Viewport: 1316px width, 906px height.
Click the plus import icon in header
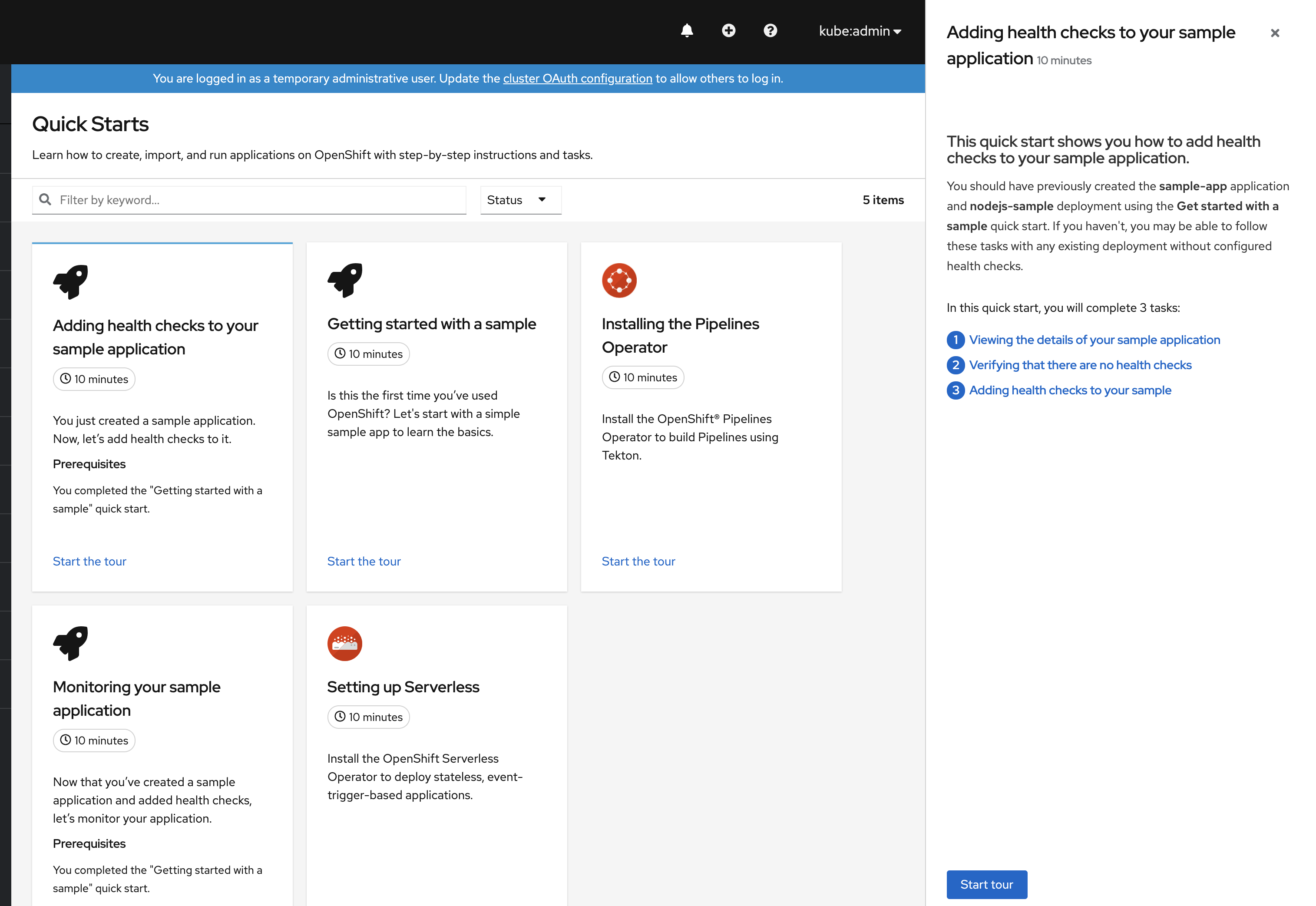tap(728, 31)
